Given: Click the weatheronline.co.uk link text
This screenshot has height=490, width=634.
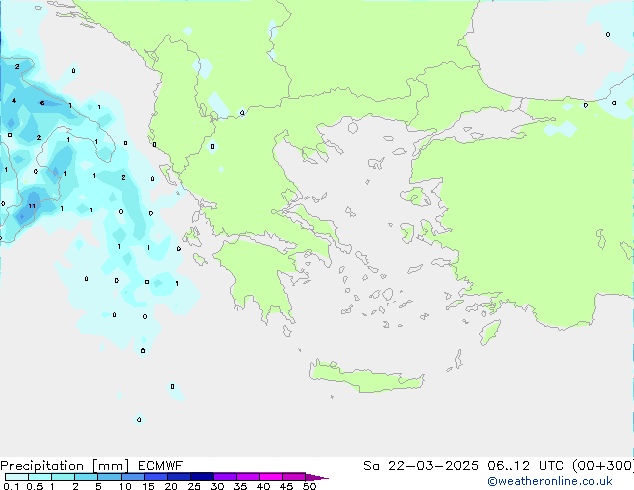Looking at the screenshot, I should point(550,481).
